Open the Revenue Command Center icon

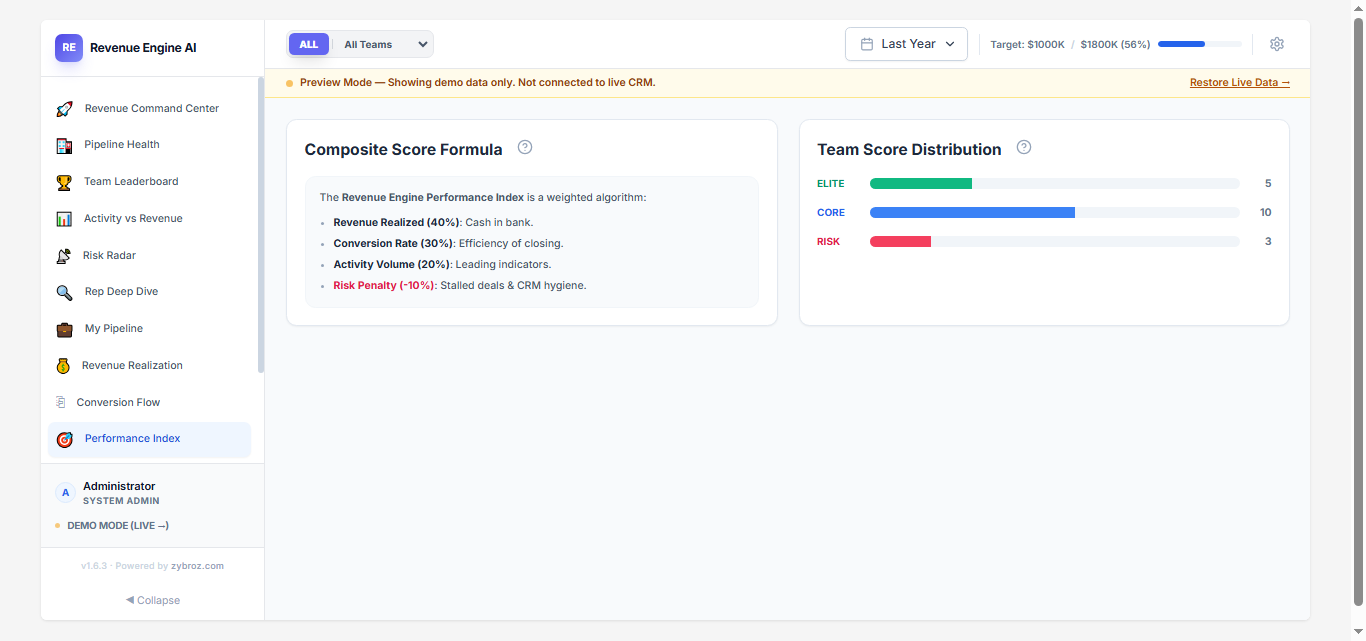pyautogui.click(x=64, y=108)
